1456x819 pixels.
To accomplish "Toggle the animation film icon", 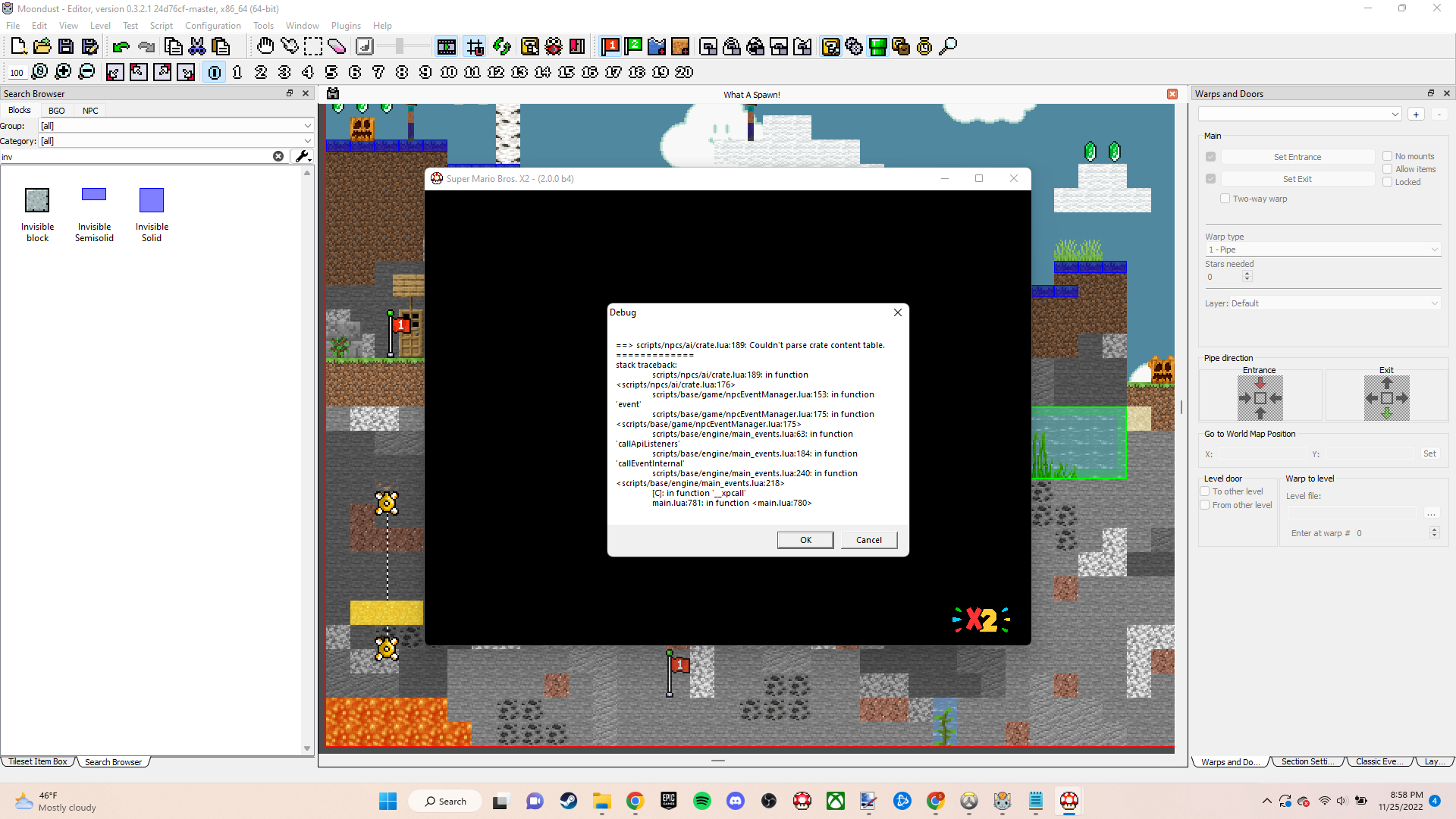I will [447, 47].
